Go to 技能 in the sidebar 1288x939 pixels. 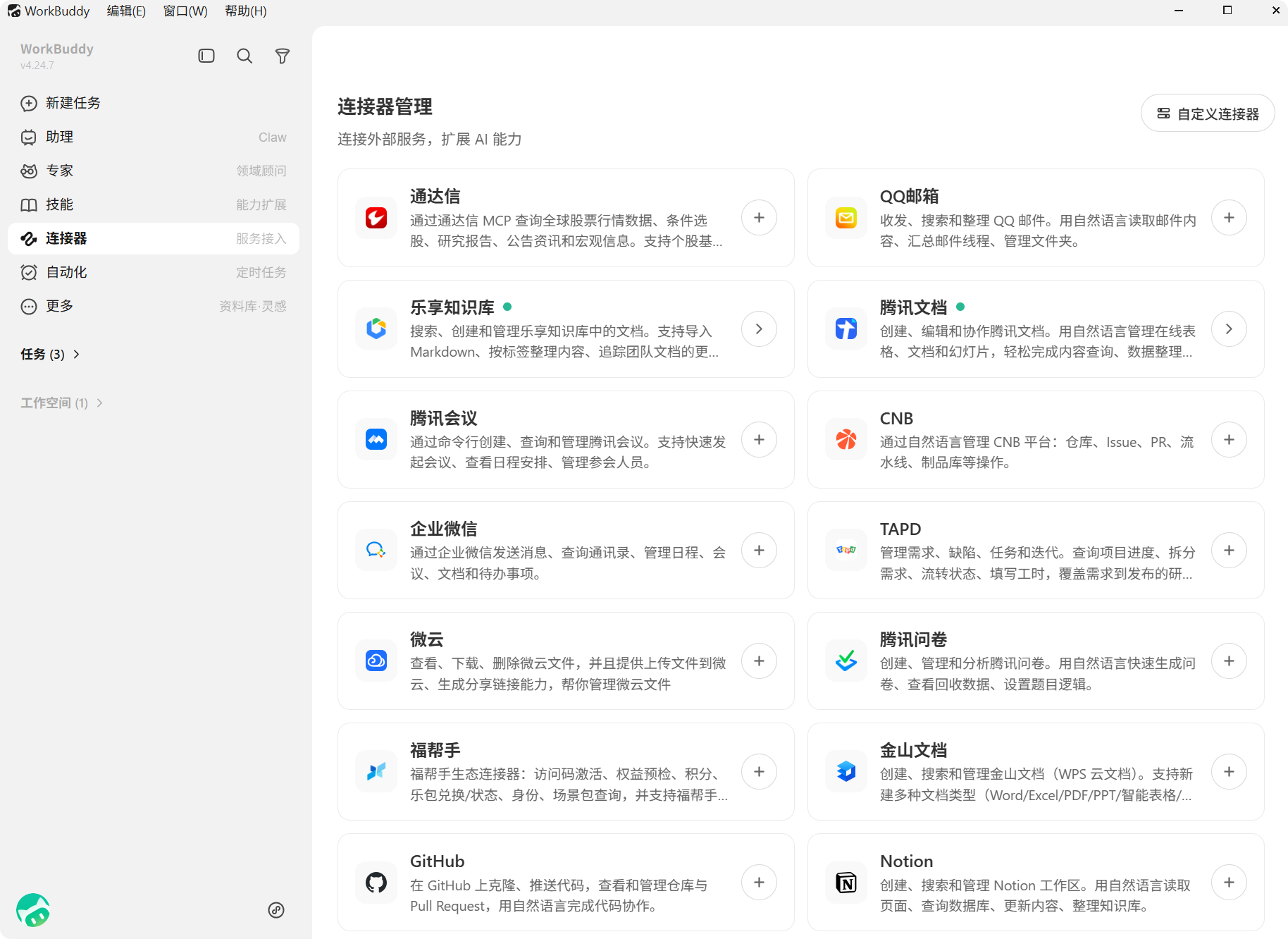(154, 204)
